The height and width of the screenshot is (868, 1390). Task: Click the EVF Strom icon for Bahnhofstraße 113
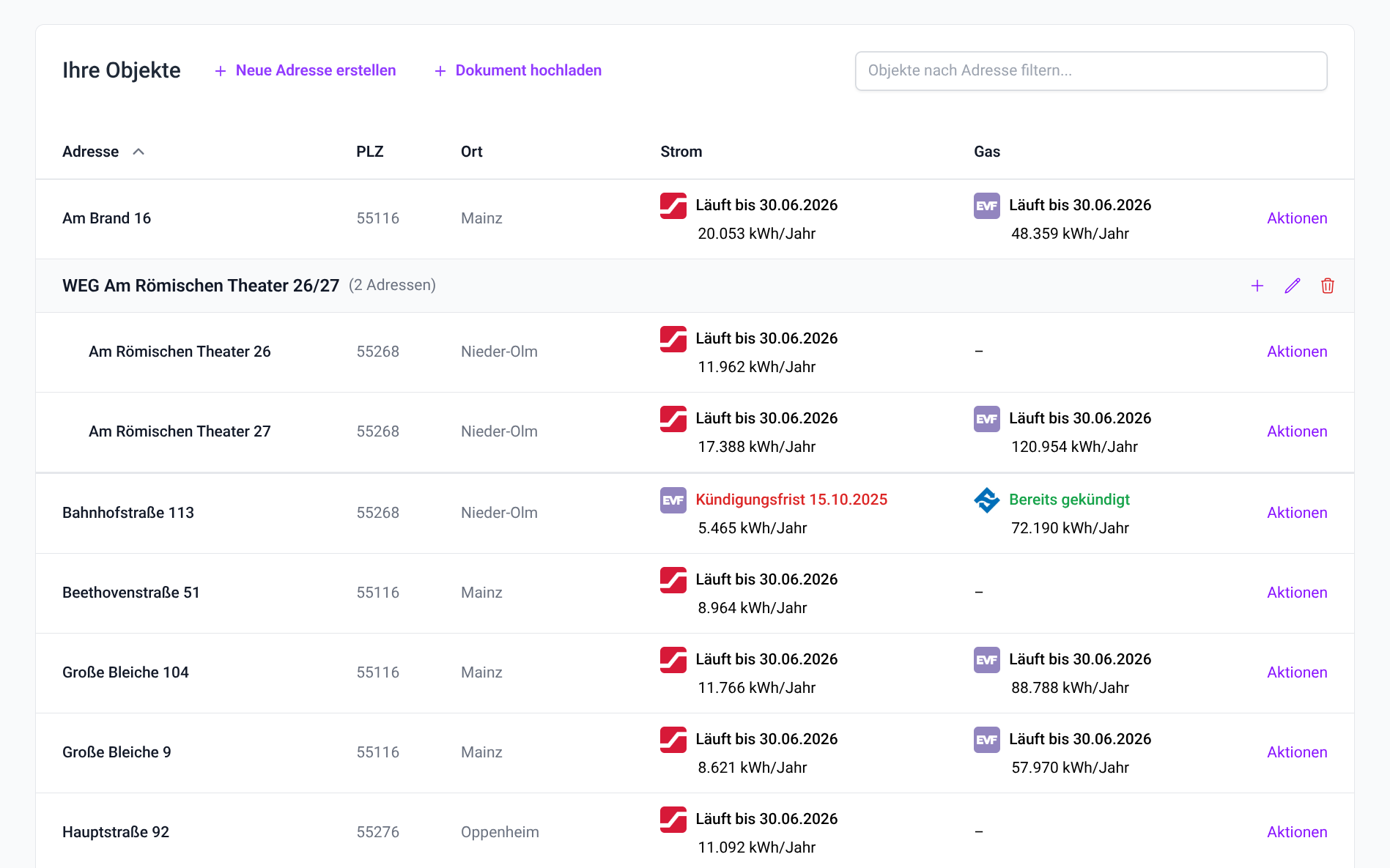tap(673, 500)
